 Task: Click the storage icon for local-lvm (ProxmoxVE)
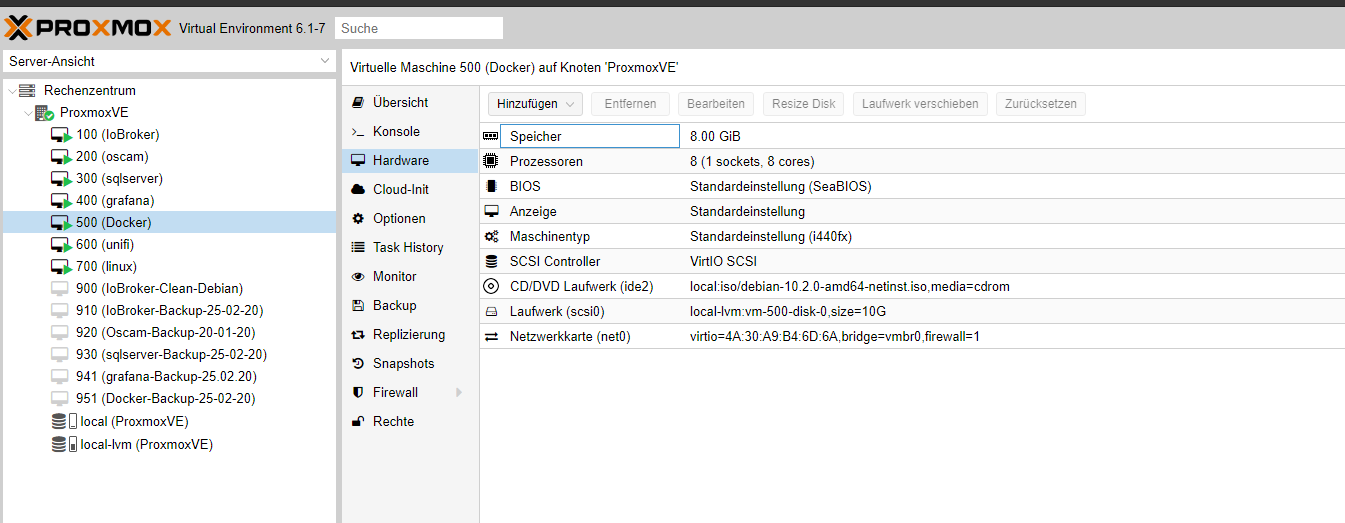coord(64,444)
